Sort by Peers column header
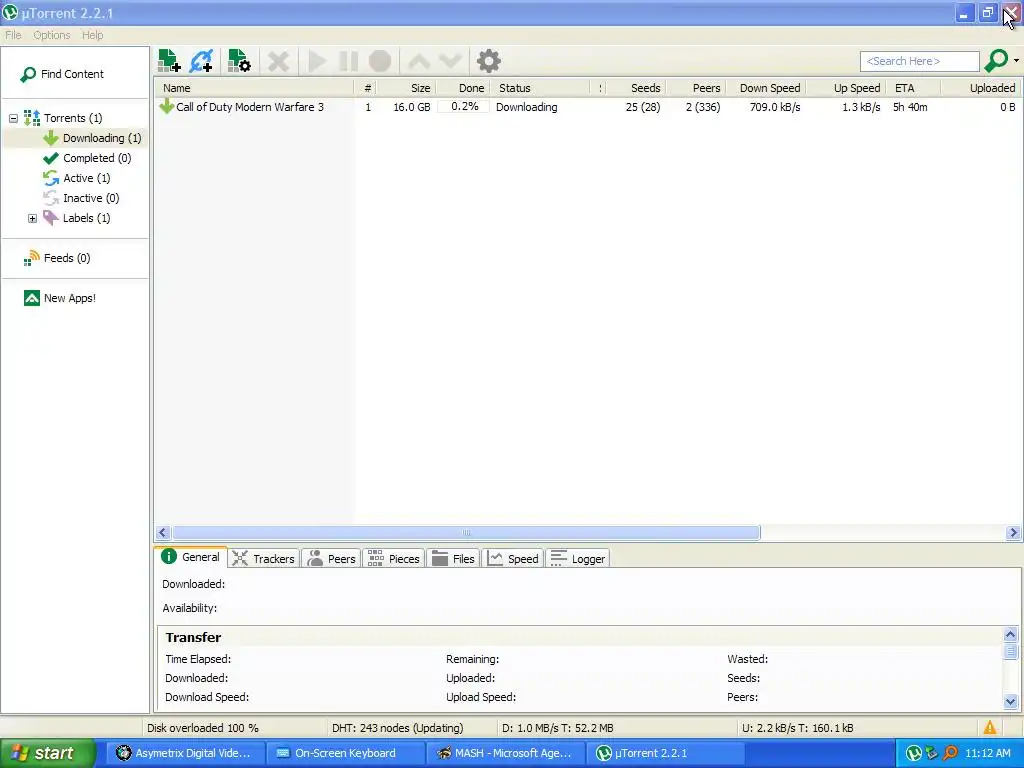 click(696, 88)
